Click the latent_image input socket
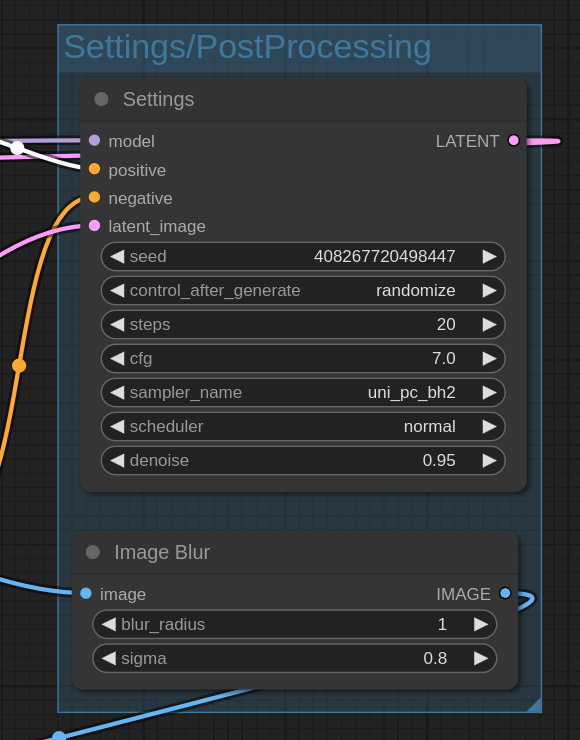 tap(94, 226)
